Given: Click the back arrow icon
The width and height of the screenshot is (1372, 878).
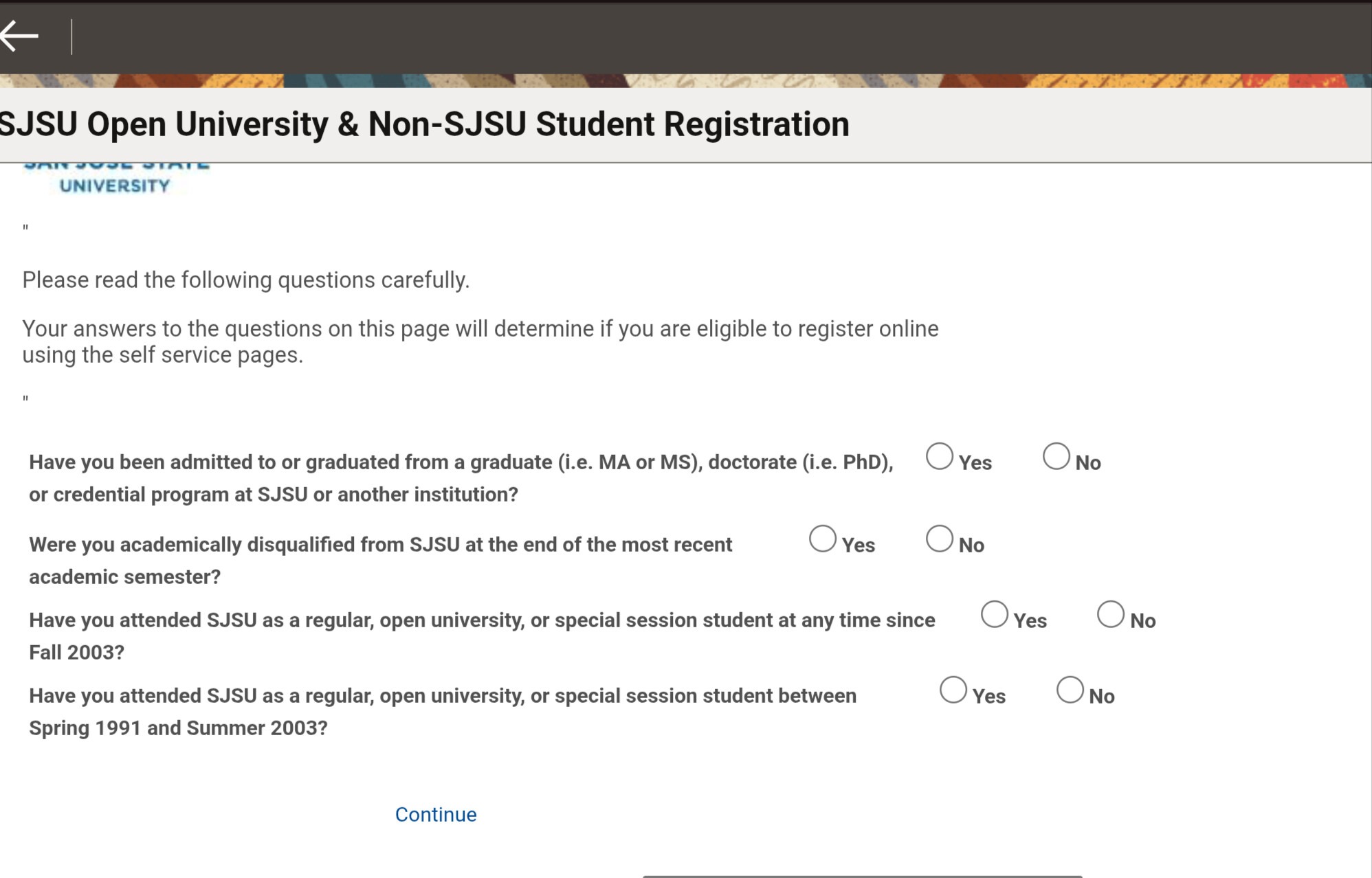Looking at the screenshot, I should (x=19, y=36).
